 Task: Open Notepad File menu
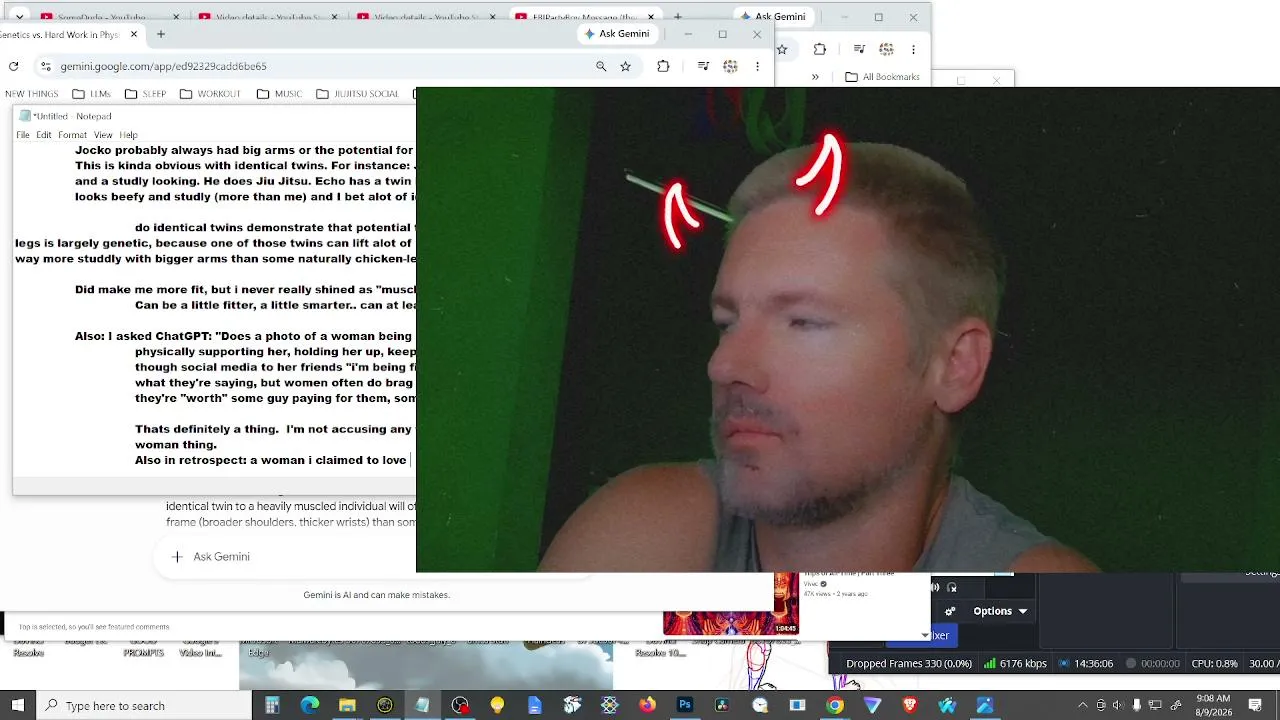click(x=23, y=135)
